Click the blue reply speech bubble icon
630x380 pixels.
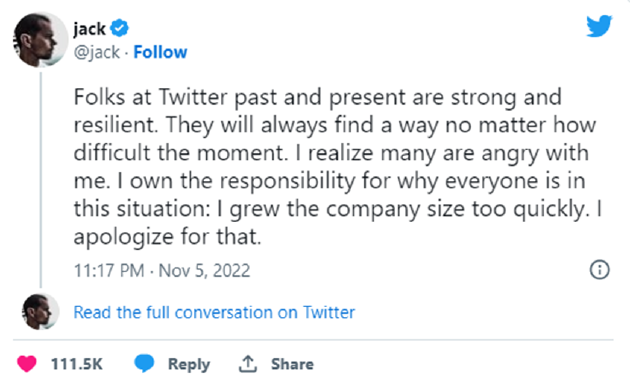coord(144,363)
